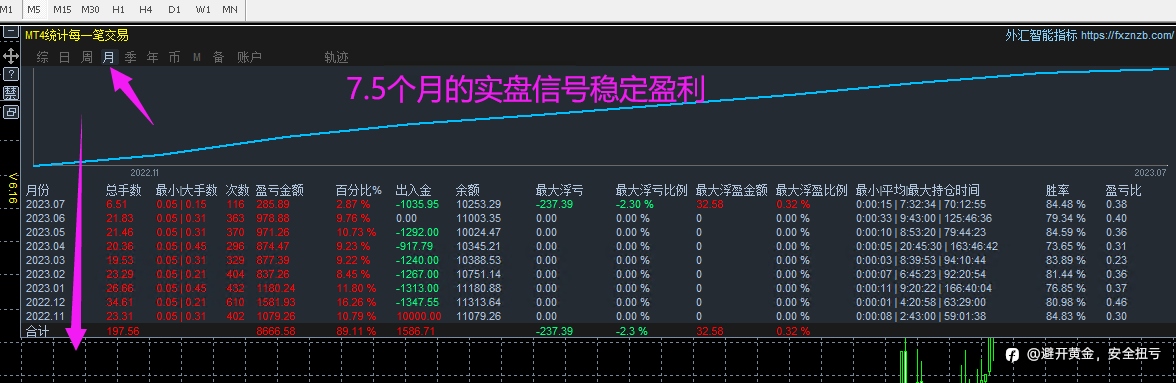Click the 合计 totals row label
1176x383 pixels.
click(x=38, y=331)
